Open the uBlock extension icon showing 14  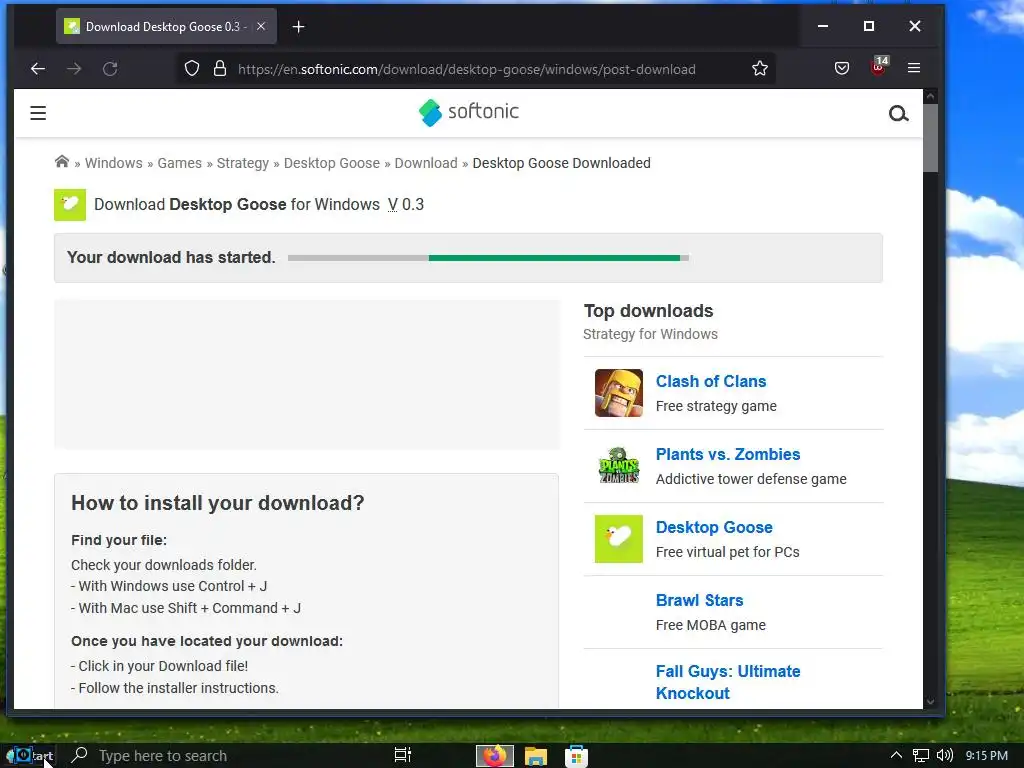tap(879, 66)
